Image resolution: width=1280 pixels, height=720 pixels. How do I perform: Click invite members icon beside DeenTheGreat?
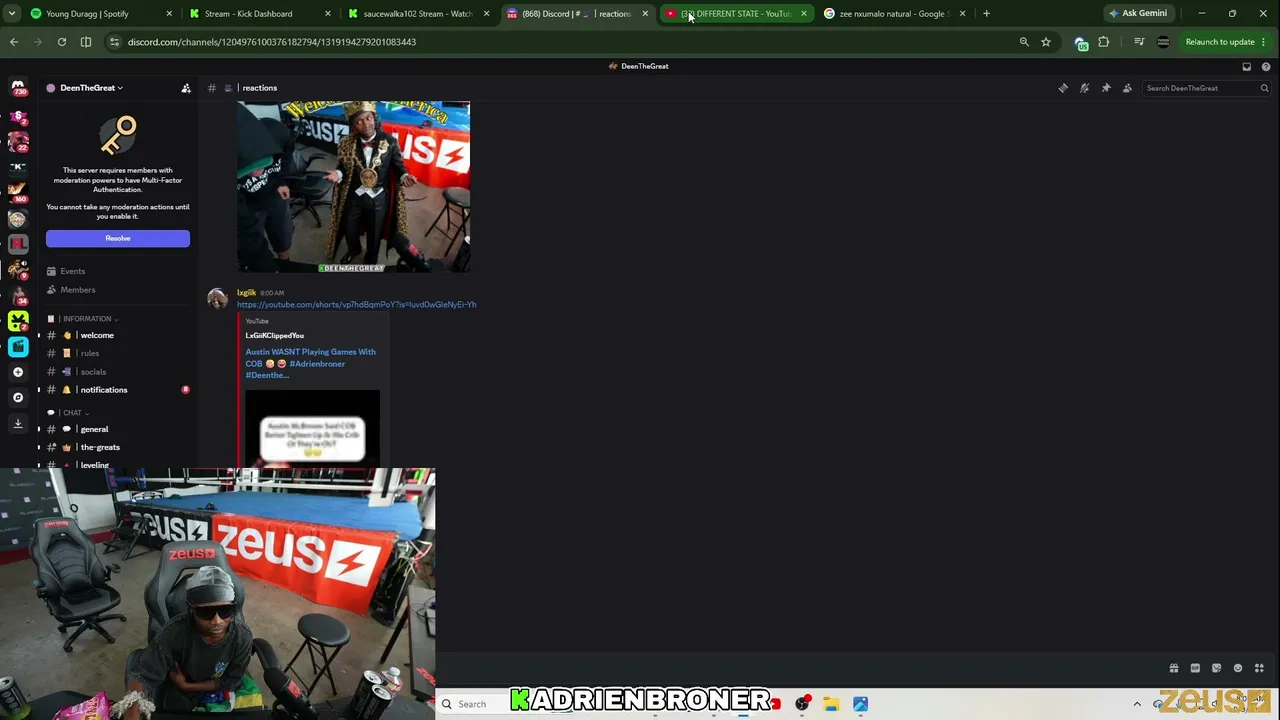(186, 88)
